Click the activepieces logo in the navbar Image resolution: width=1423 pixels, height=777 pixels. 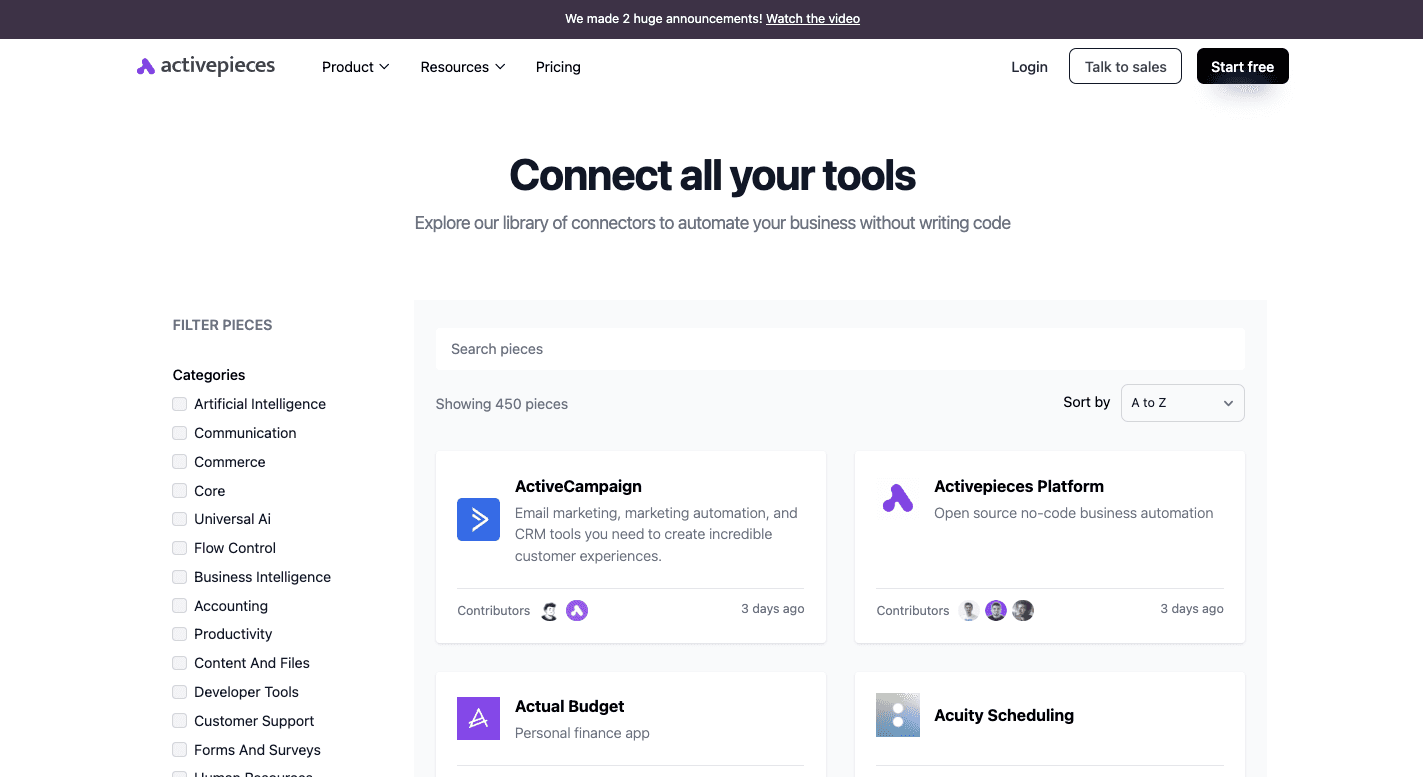[205, 66]
